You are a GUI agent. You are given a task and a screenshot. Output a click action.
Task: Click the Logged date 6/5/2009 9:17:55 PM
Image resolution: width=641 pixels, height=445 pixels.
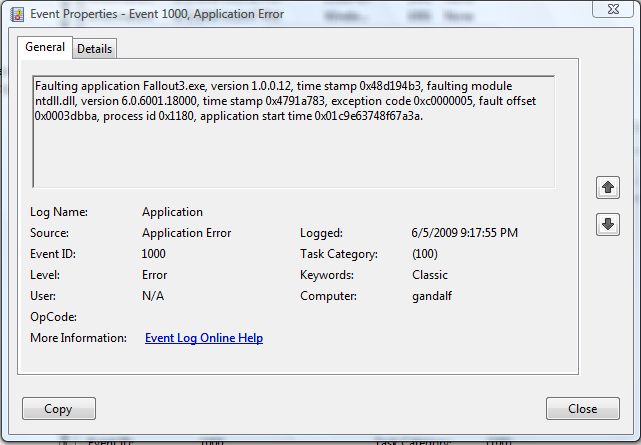coord(464,233)
